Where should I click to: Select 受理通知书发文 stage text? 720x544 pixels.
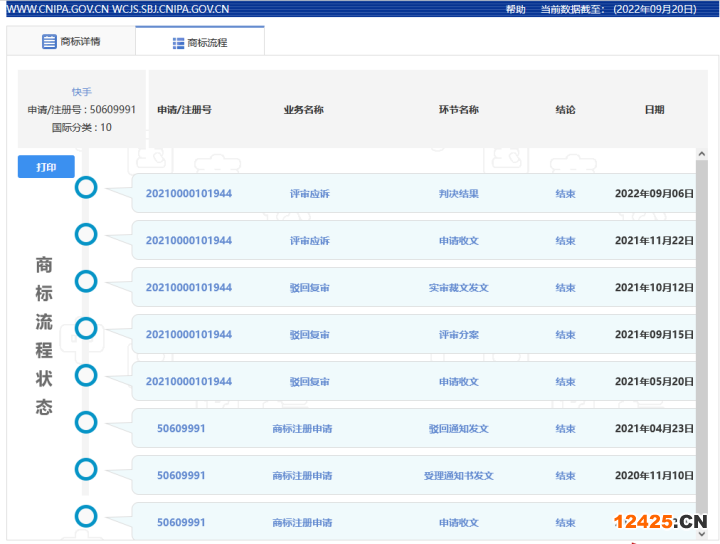pos(458,476)
